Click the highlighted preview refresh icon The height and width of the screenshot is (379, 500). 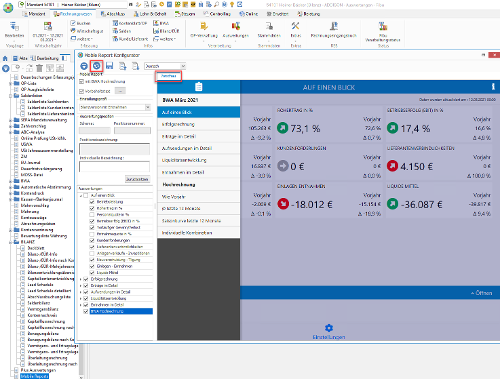click(97, 66)
